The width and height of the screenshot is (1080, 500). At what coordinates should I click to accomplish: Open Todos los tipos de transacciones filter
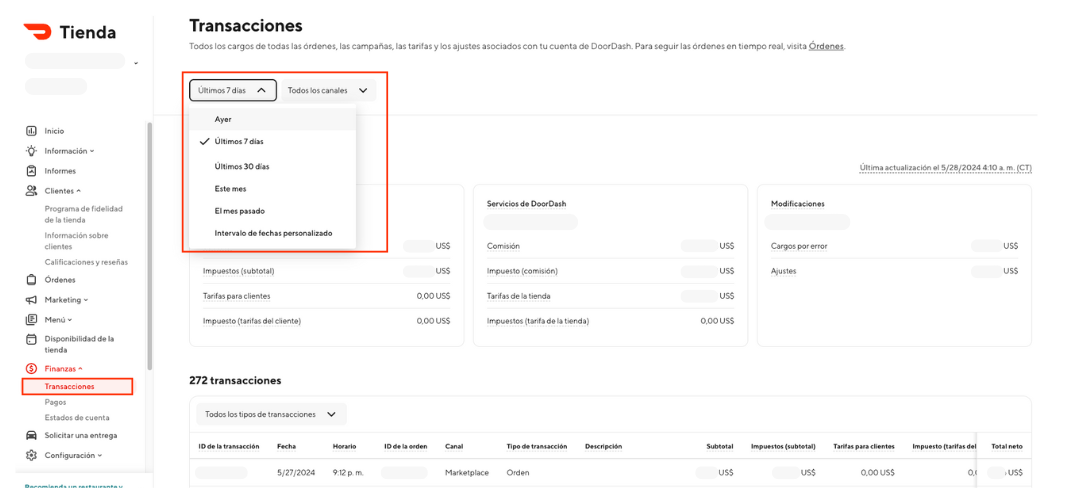click(271, 415)
